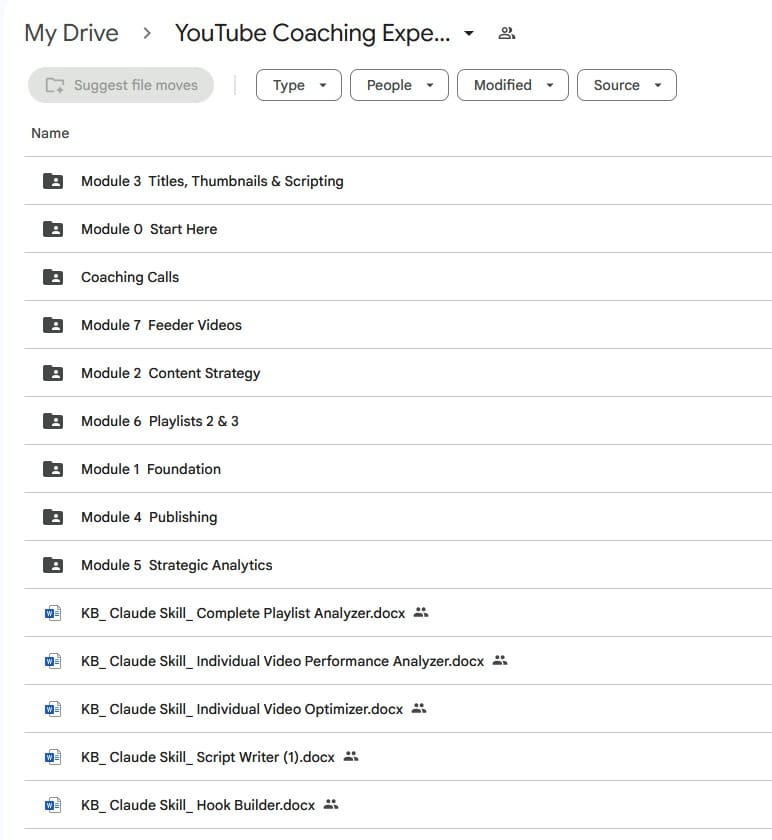The height and width of the screenshot is (840, 772).
Task: Click the shared people icon next to folder title
Action: click(x=507, y=33)
